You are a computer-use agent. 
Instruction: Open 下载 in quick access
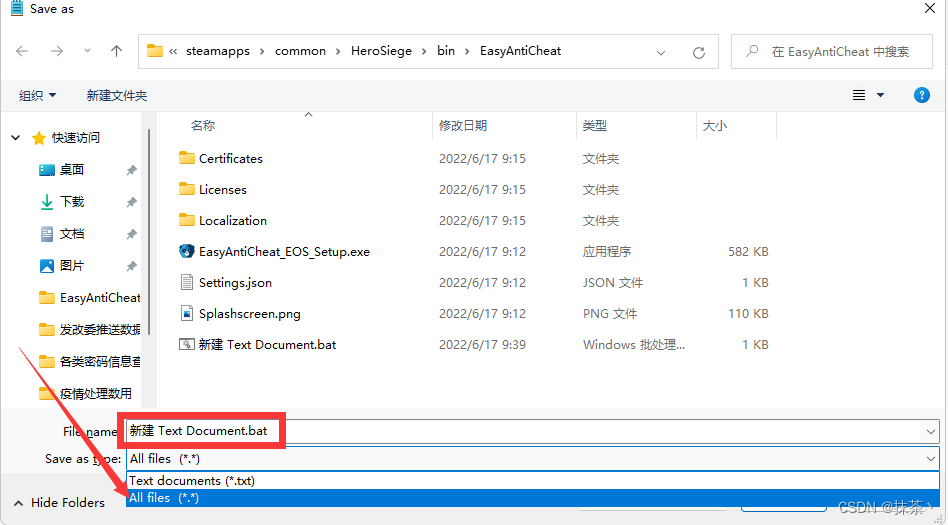(71, 201)
